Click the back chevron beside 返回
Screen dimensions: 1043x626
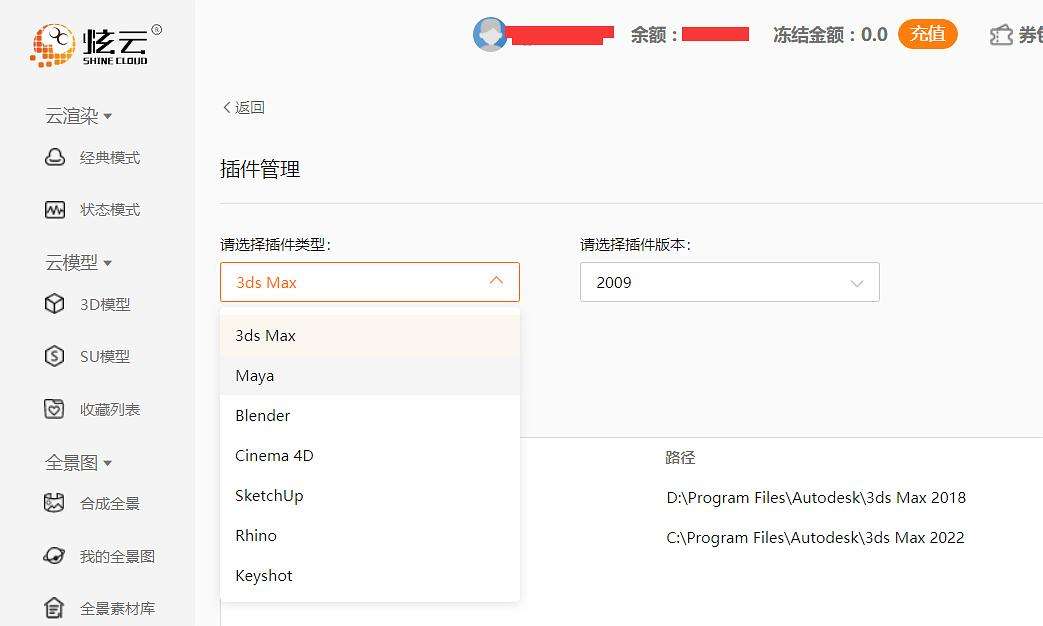coord(227,107)
